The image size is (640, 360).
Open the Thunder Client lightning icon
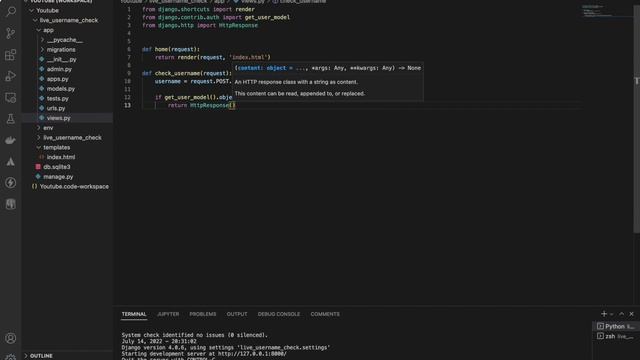(x=11, y=182)
